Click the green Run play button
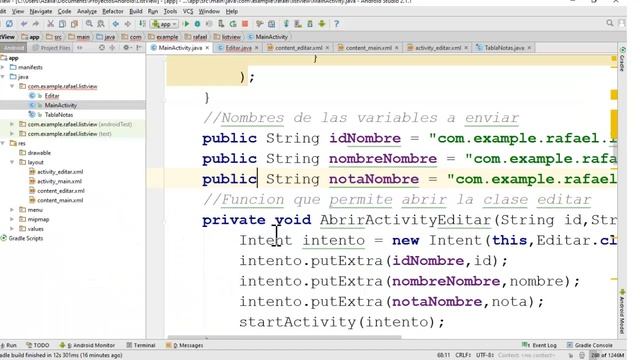 187,24
